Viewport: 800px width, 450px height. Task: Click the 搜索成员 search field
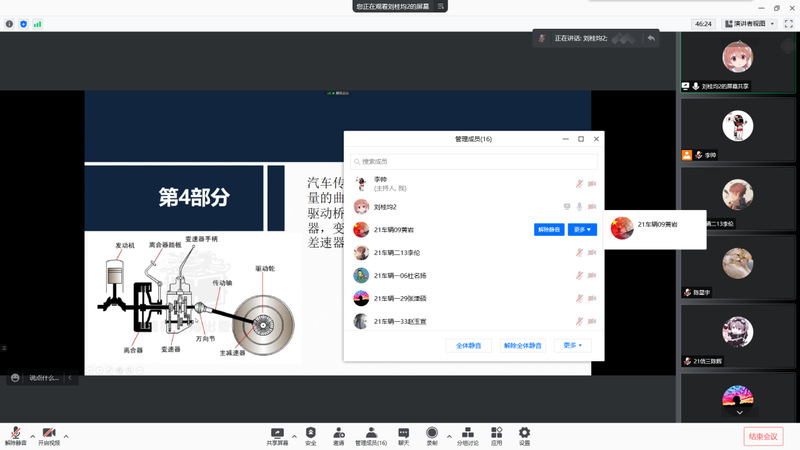475,161
